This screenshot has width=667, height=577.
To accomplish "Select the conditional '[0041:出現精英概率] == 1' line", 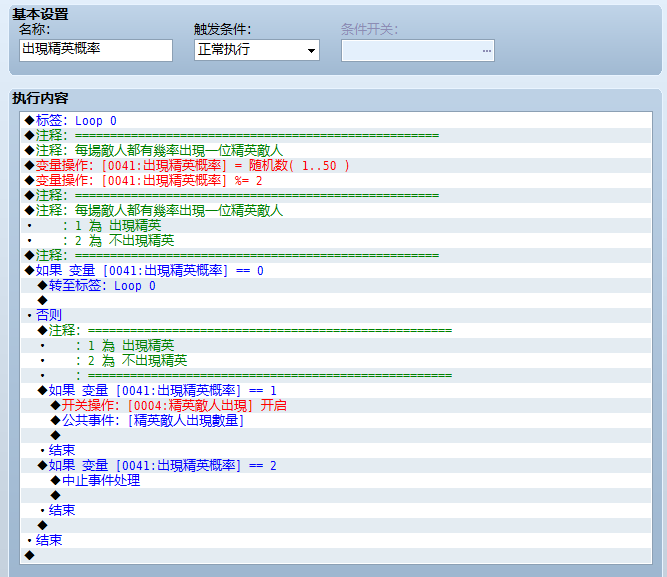I will tap(336, 390).
